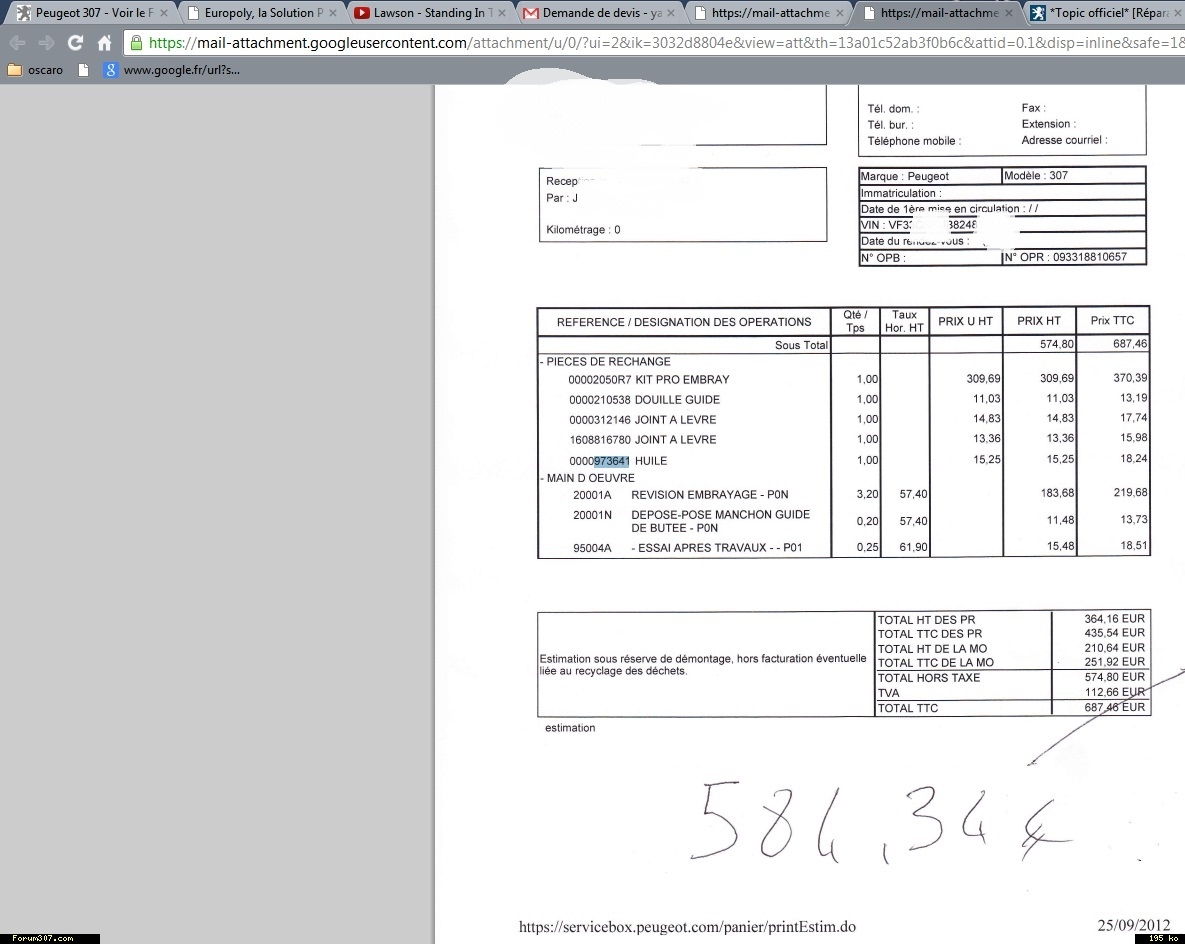The image size is (1185, 944).
Task: Click the 61,90 hourly rate value
Action: coord(914,546)
